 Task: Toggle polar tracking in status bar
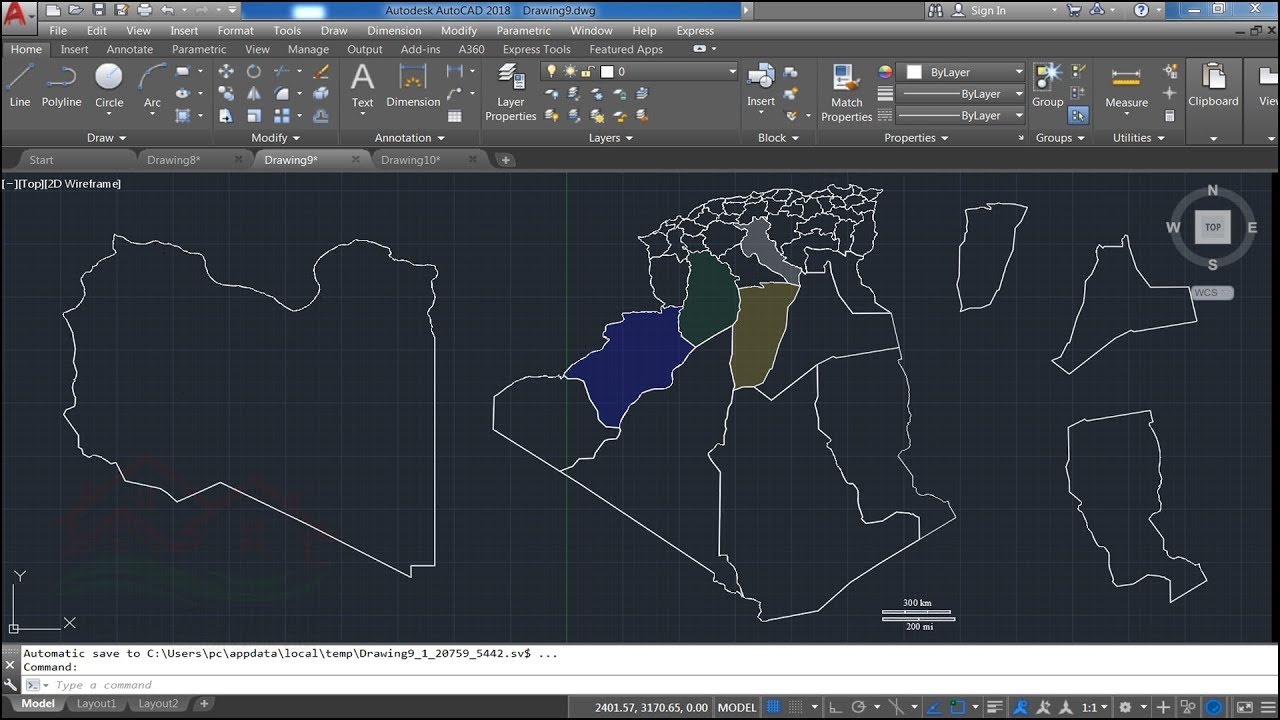(859, 707)
